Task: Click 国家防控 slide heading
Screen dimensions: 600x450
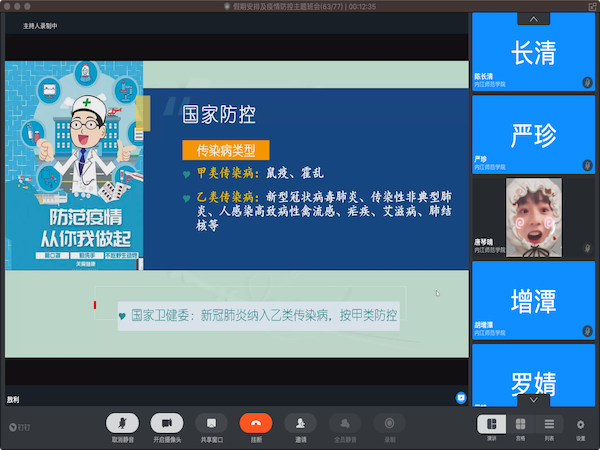Action: click(219, 114)
